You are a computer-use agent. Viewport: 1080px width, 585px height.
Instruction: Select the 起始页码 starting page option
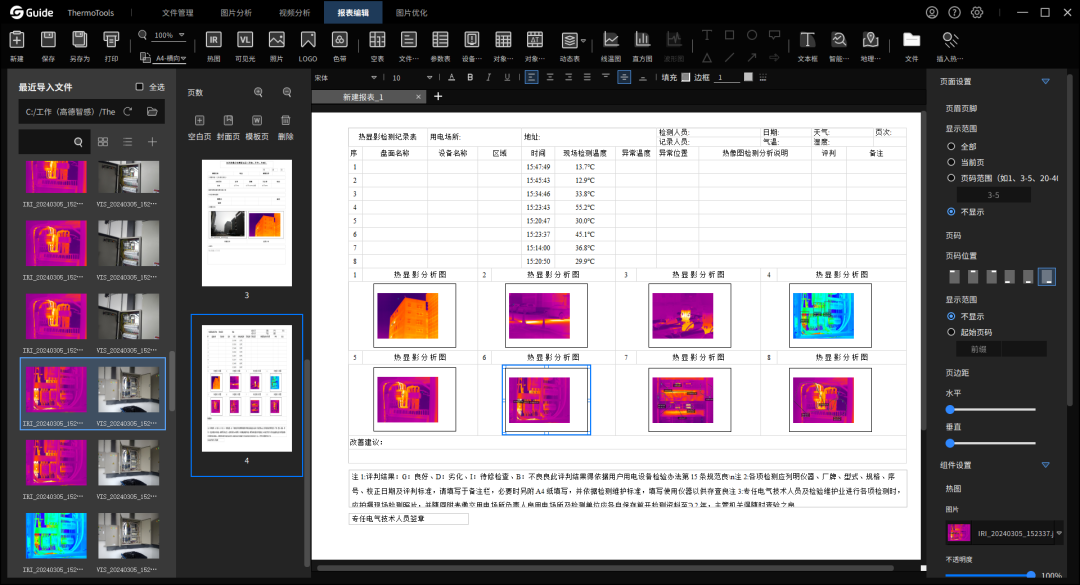pyautogui.click(x=951, y=332)
